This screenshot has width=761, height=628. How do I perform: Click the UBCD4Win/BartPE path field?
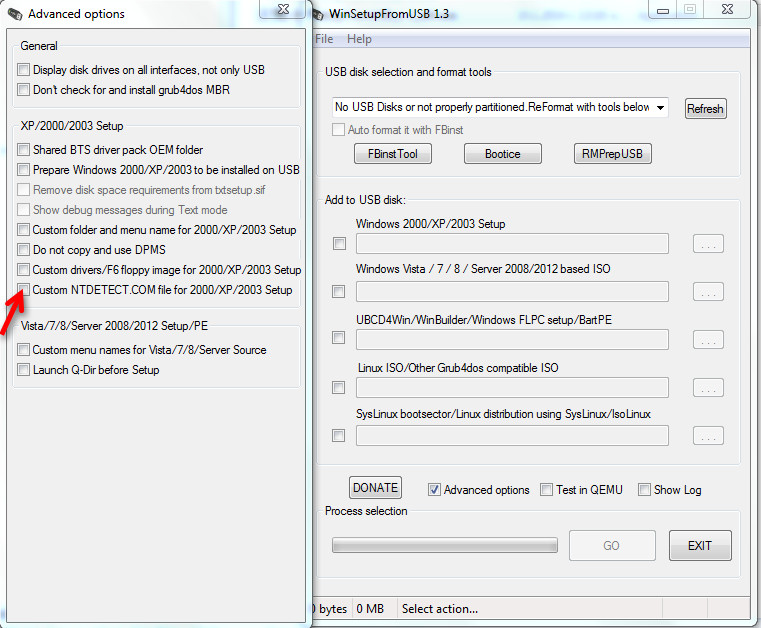tap(512, 340)
